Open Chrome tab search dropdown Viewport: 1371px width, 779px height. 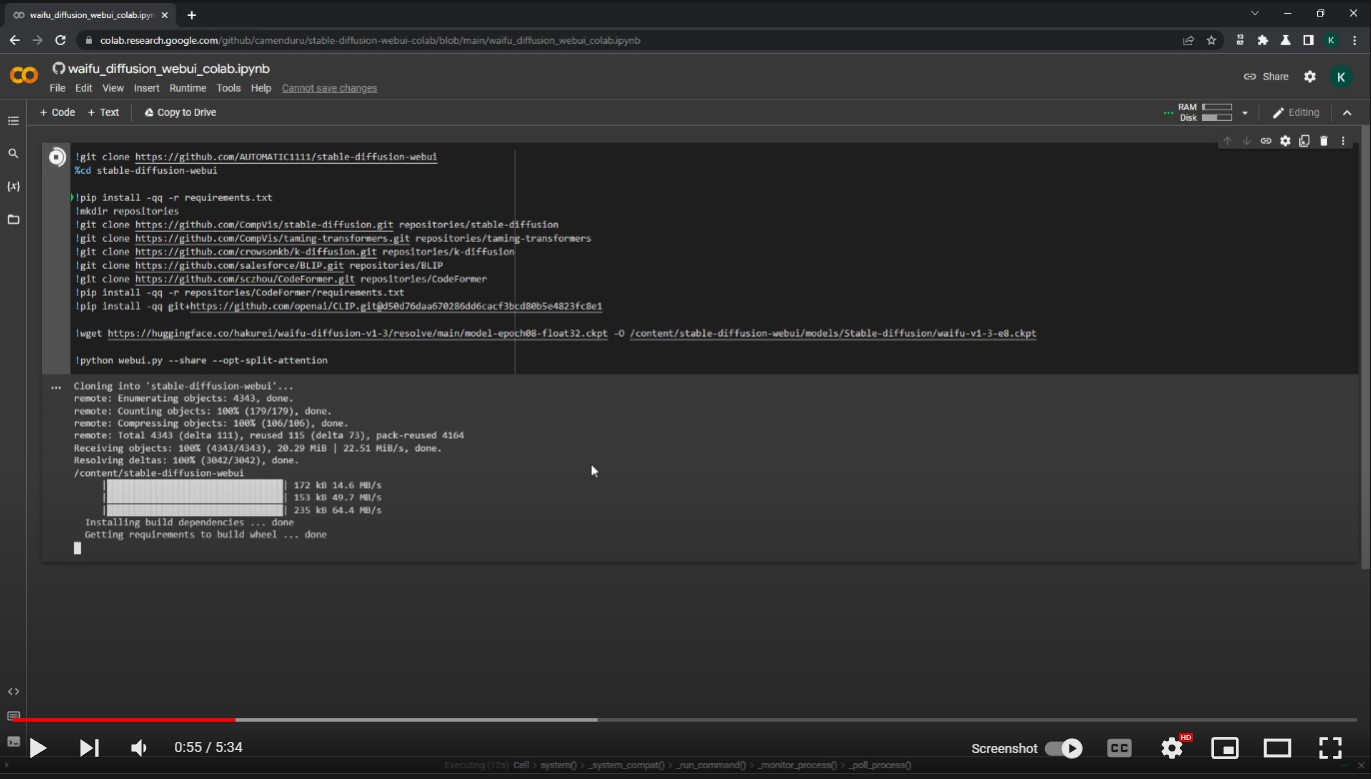(1255, 13)
